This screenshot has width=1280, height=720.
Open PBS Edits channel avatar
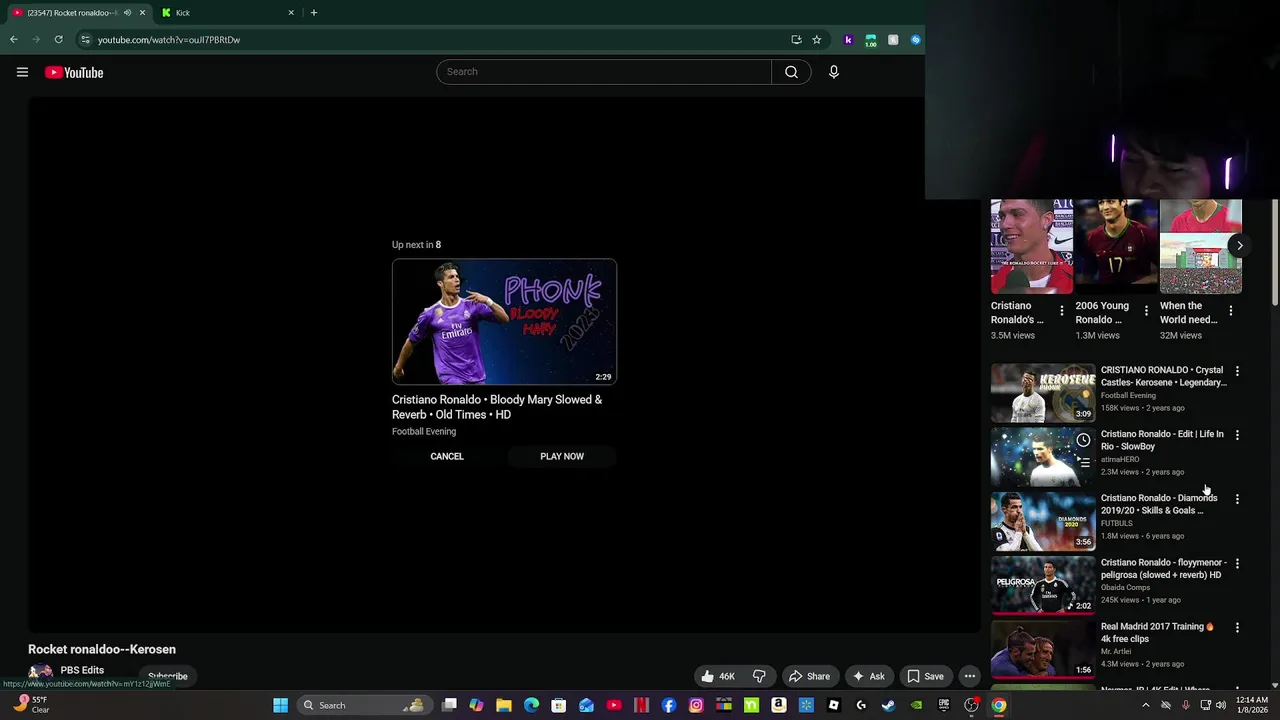[x=40, y=672]
